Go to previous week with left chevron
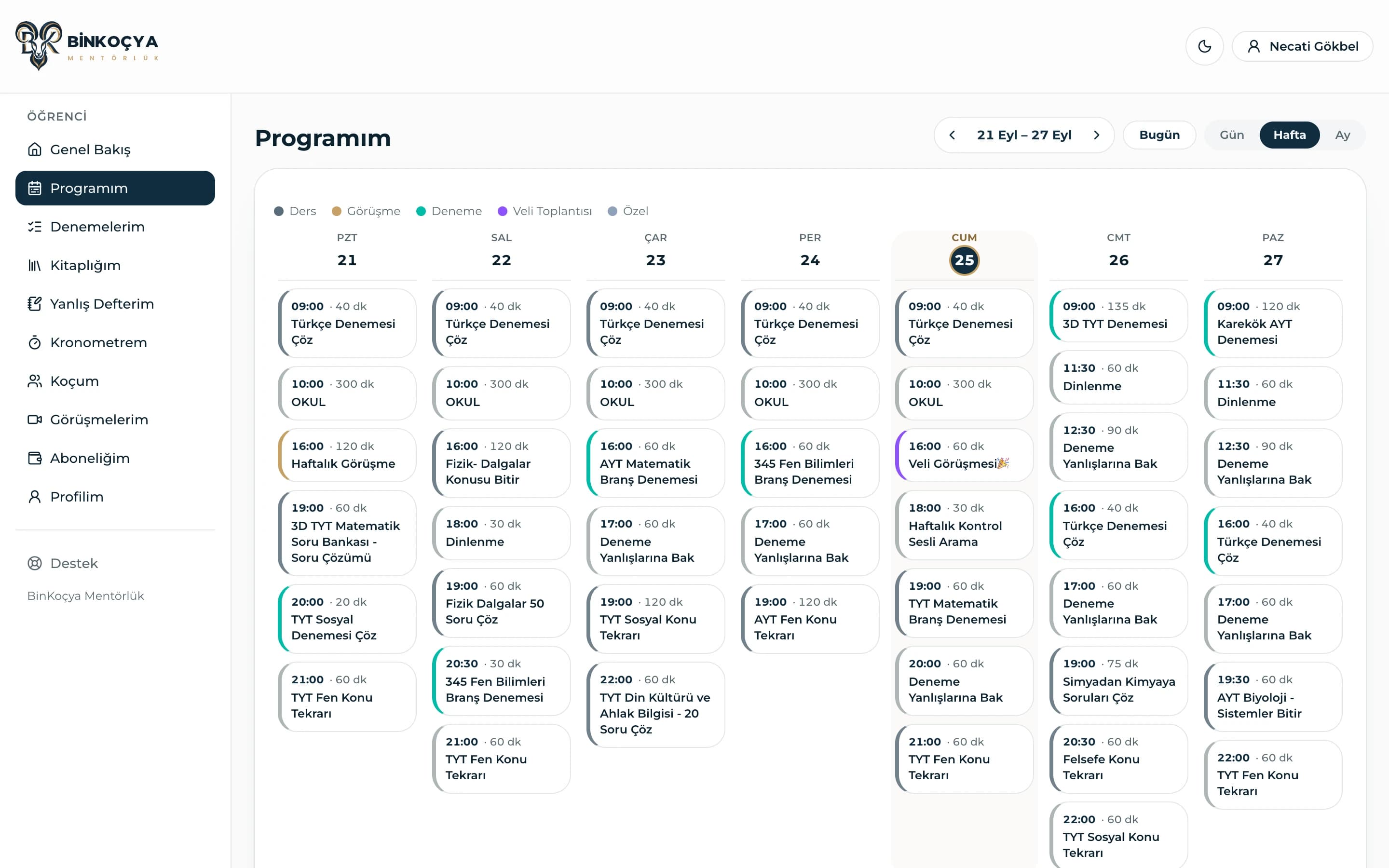This screenshot has width=1389, height=868. click(952, 135)
